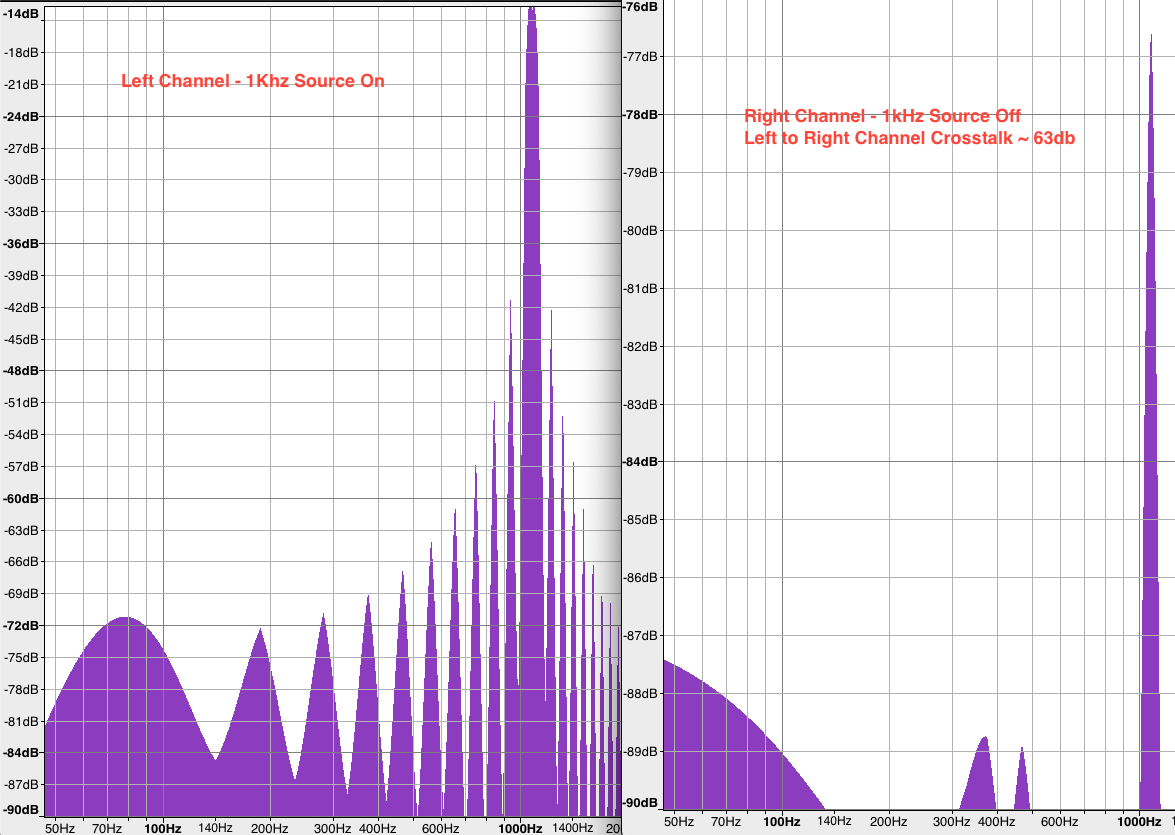
Task: Click the -42dB axis label
Action: tap(22, 307)
